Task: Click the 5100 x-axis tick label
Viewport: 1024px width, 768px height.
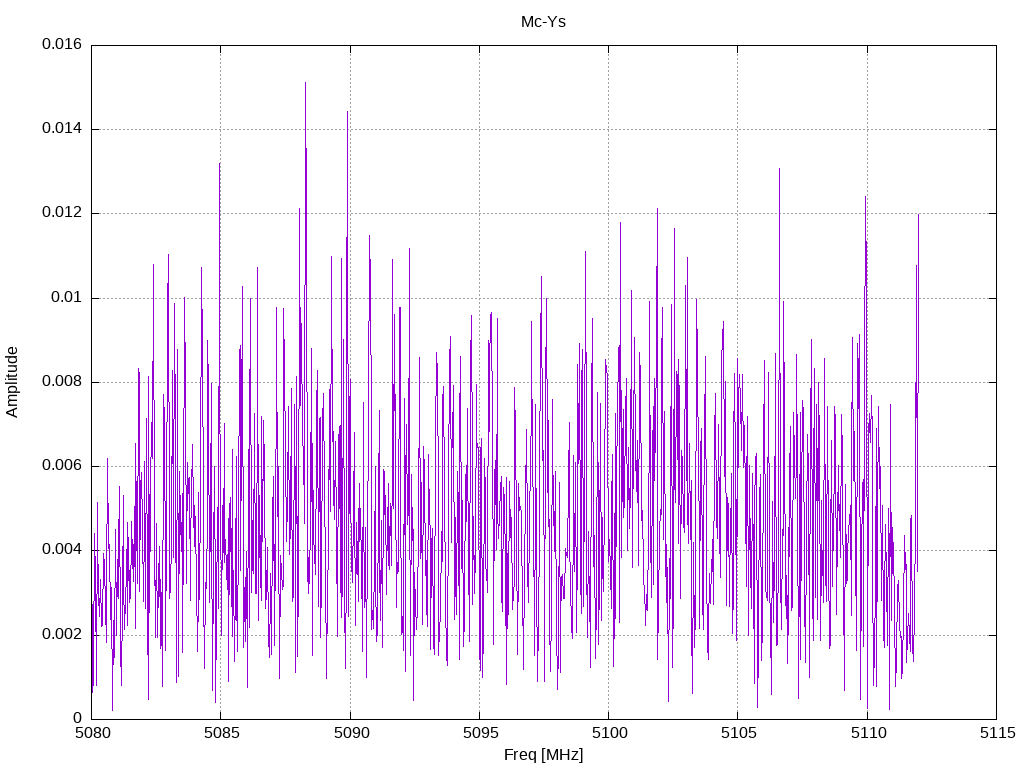Action: (609, 733)
